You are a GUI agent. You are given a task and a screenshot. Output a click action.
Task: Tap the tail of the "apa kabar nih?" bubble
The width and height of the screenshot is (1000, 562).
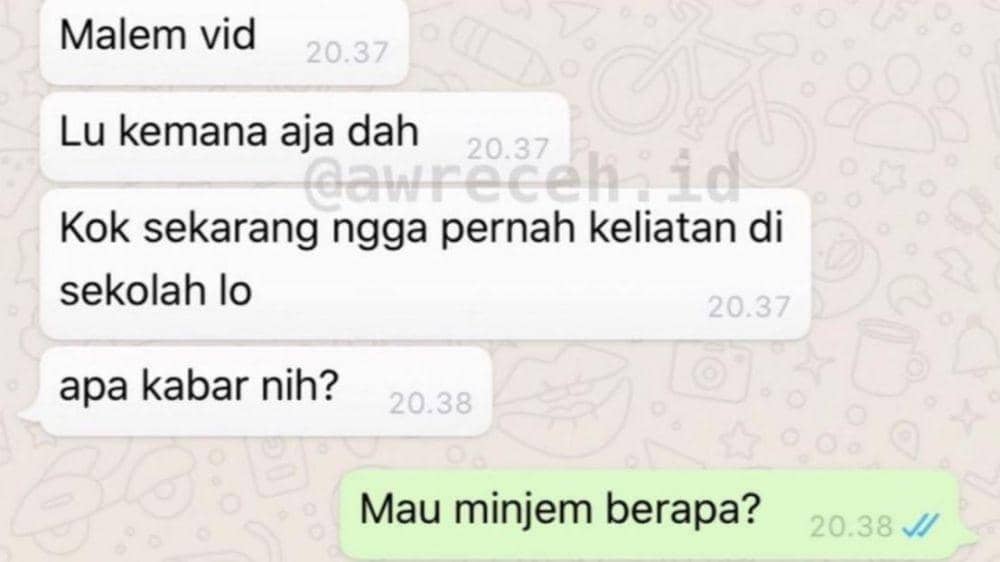[29, 418]
